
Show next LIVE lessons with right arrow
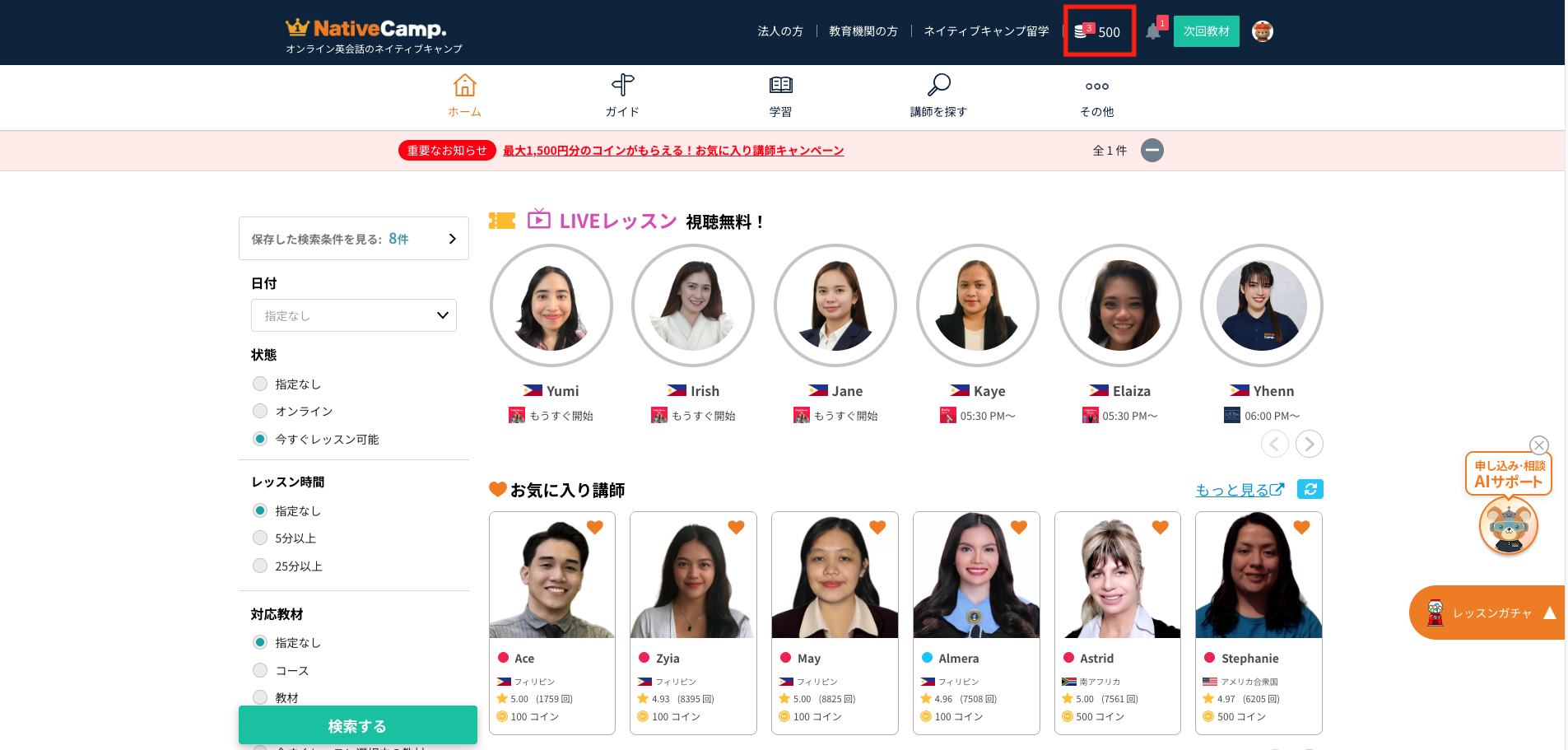tap(1309, 444)
